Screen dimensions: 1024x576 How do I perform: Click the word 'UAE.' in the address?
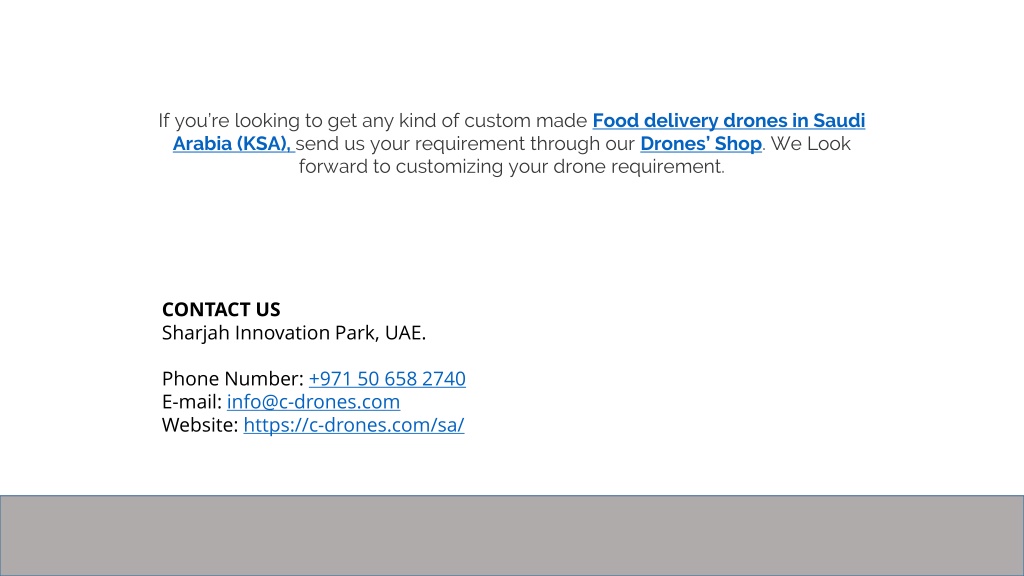405,332
